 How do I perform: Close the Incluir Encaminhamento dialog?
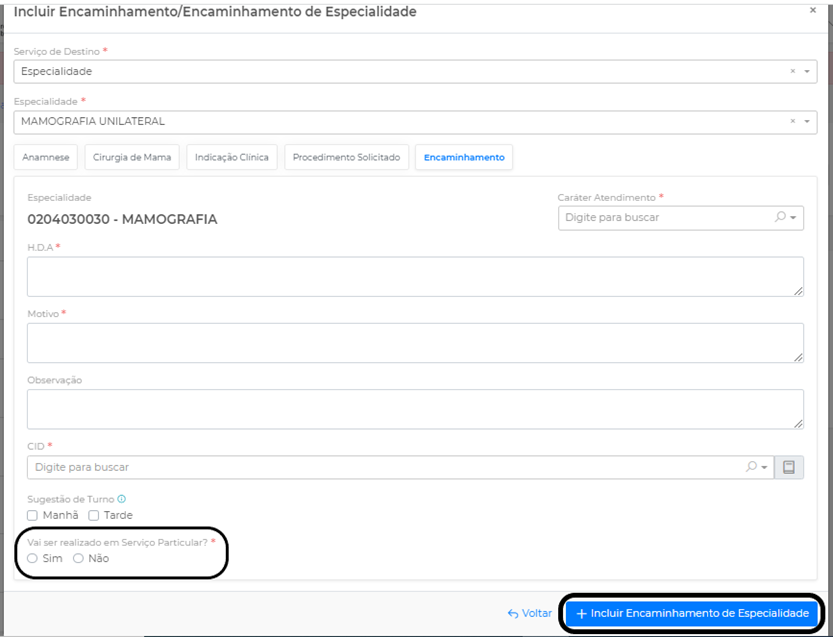point(812,10)
